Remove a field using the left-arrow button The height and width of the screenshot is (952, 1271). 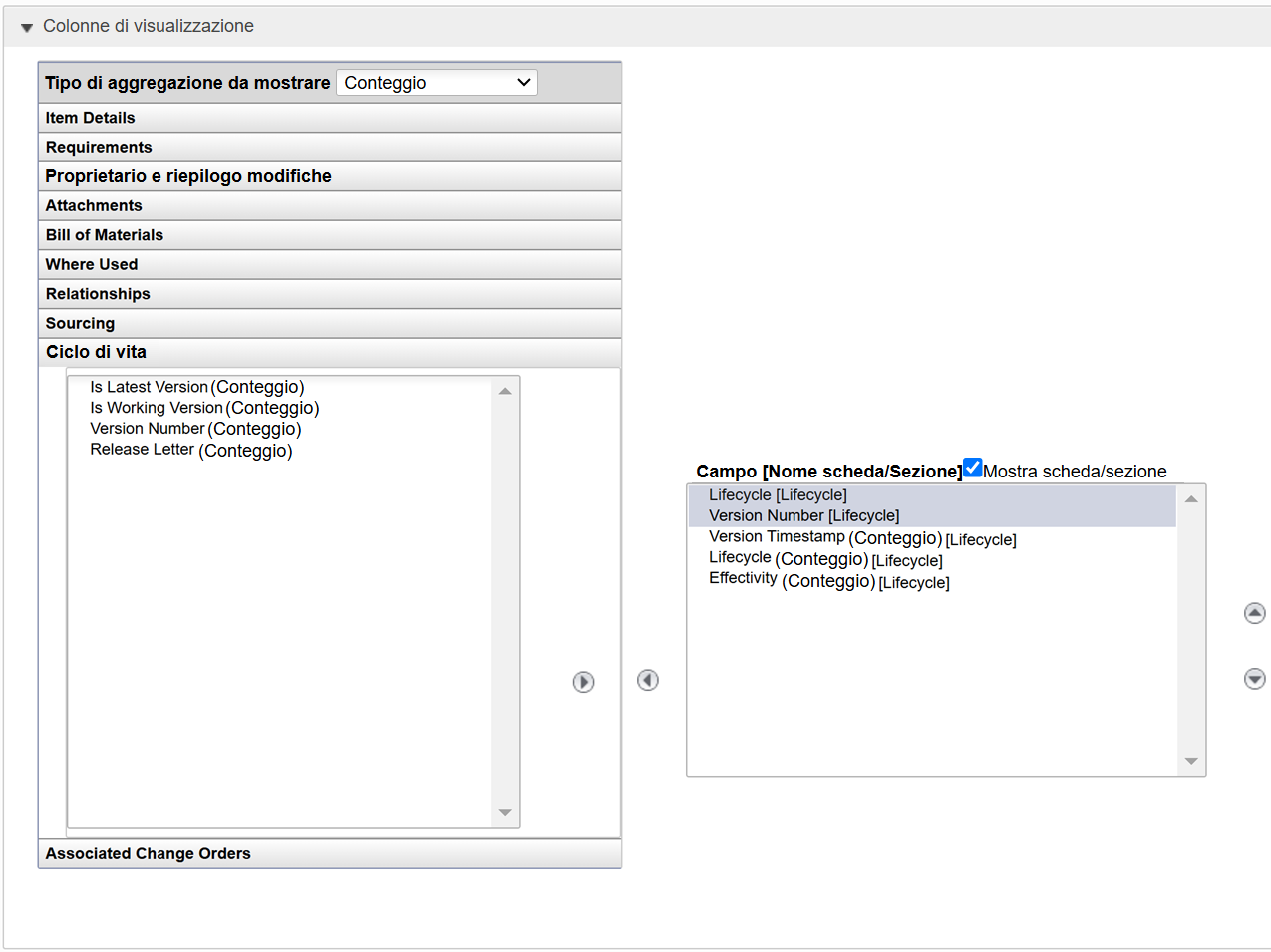(x=647, y=680)
